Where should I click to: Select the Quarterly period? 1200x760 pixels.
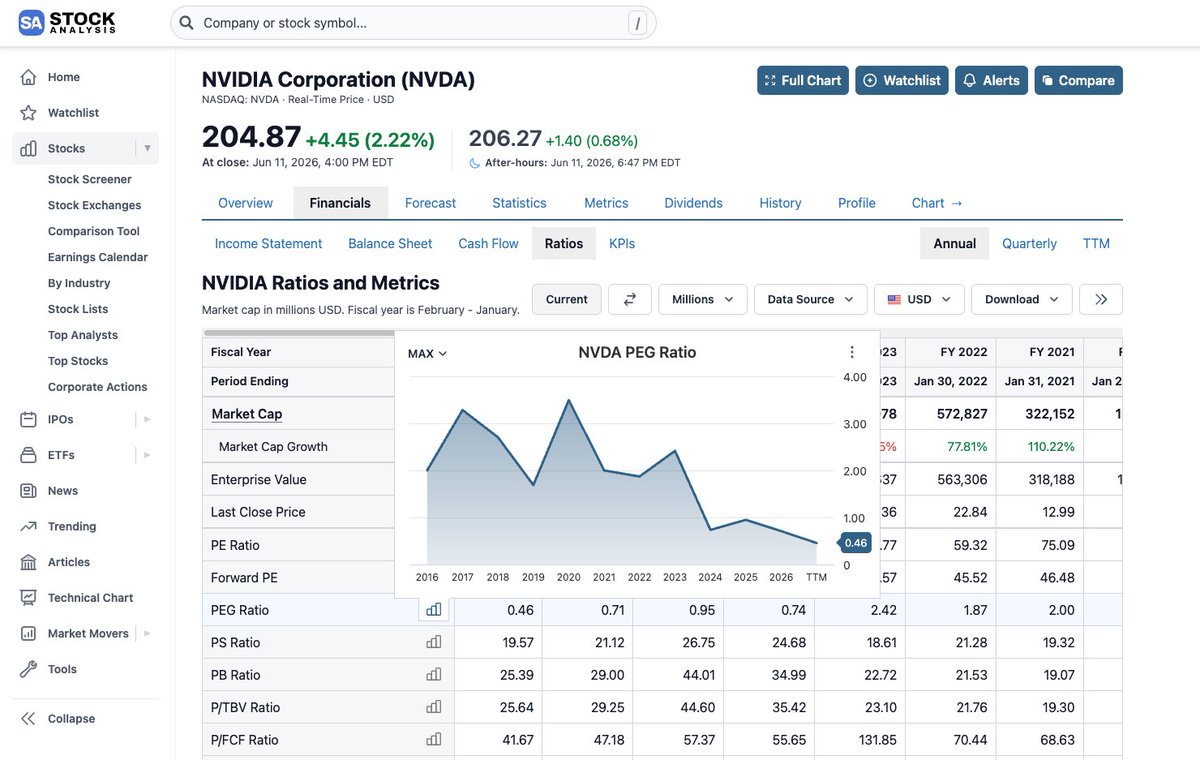1029,243
